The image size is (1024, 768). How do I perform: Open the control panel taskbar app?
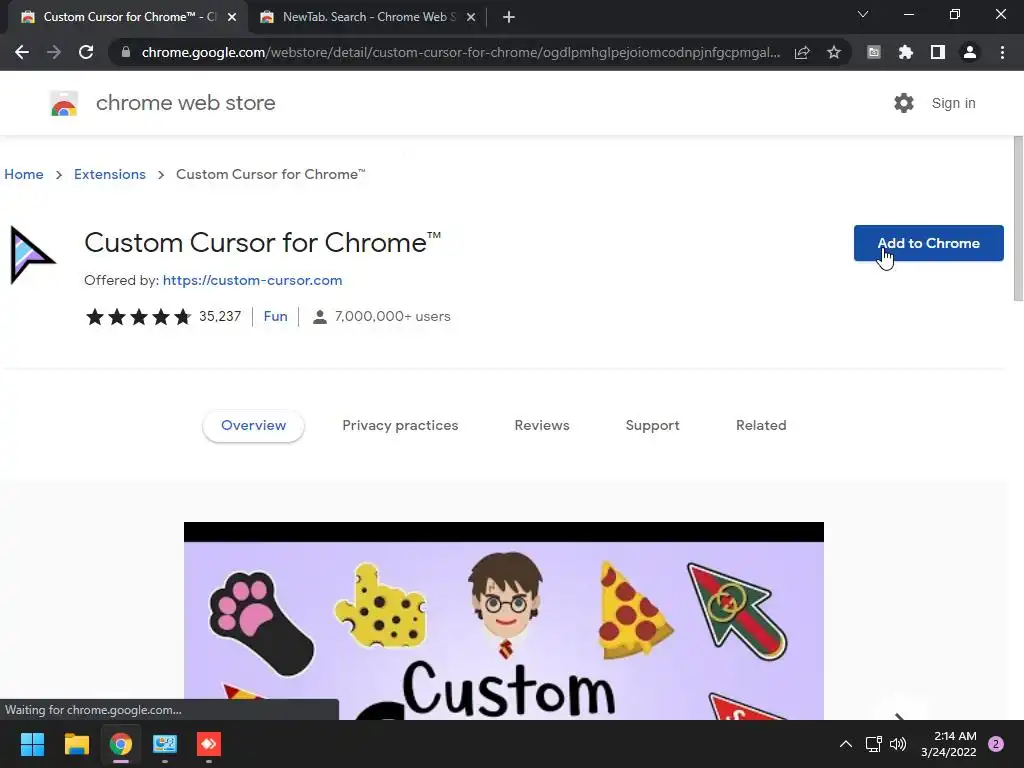click(165, 744)
